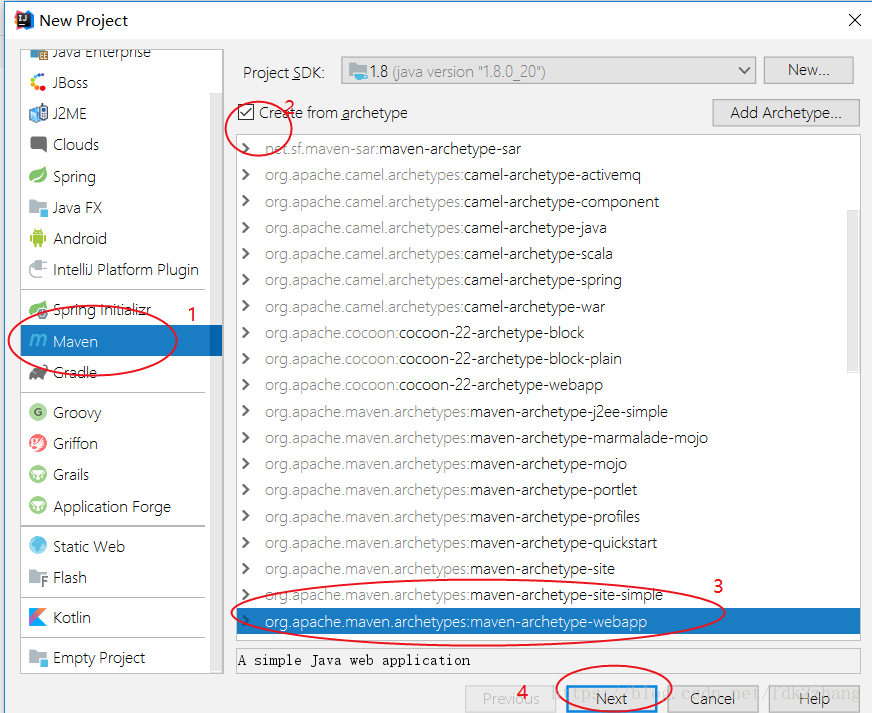Click 'A simple Java web application' description
This screenshot has width=872, height=713.
pos(354,660)
